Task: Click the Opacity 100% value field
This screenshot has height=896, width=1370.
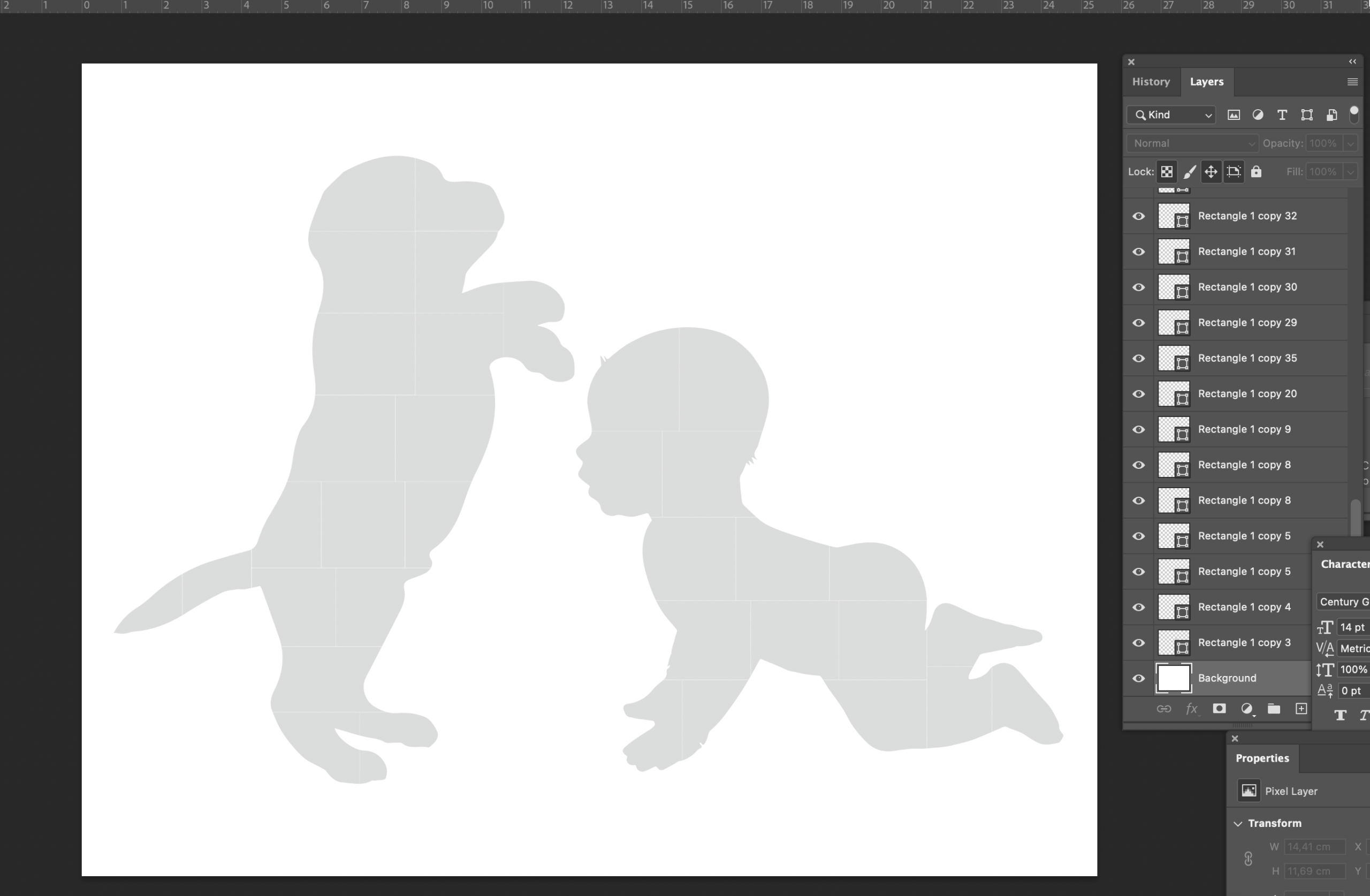Action: coord(1325,143)
